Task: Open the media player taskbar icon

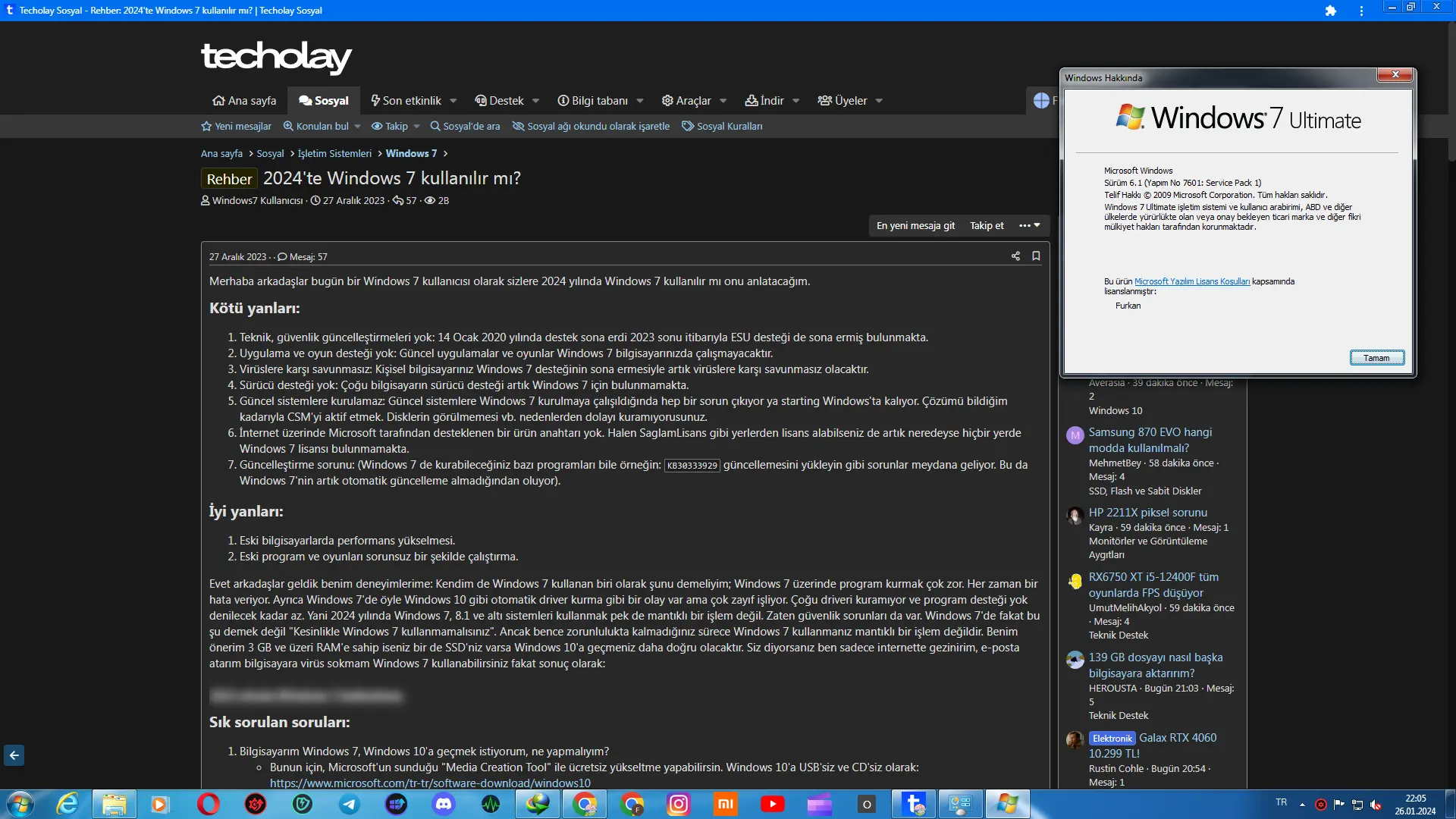Action: tap(161, 804)
